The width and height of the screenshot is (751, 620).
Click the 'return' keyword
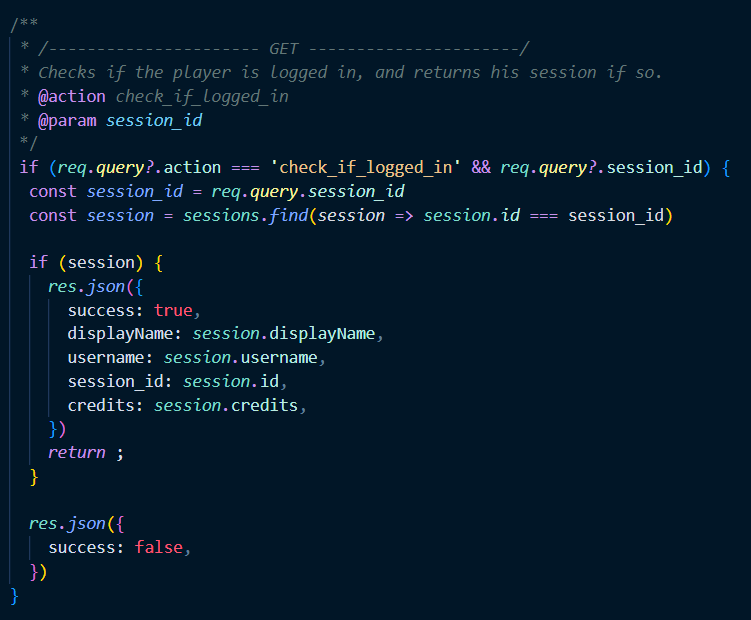76,452
